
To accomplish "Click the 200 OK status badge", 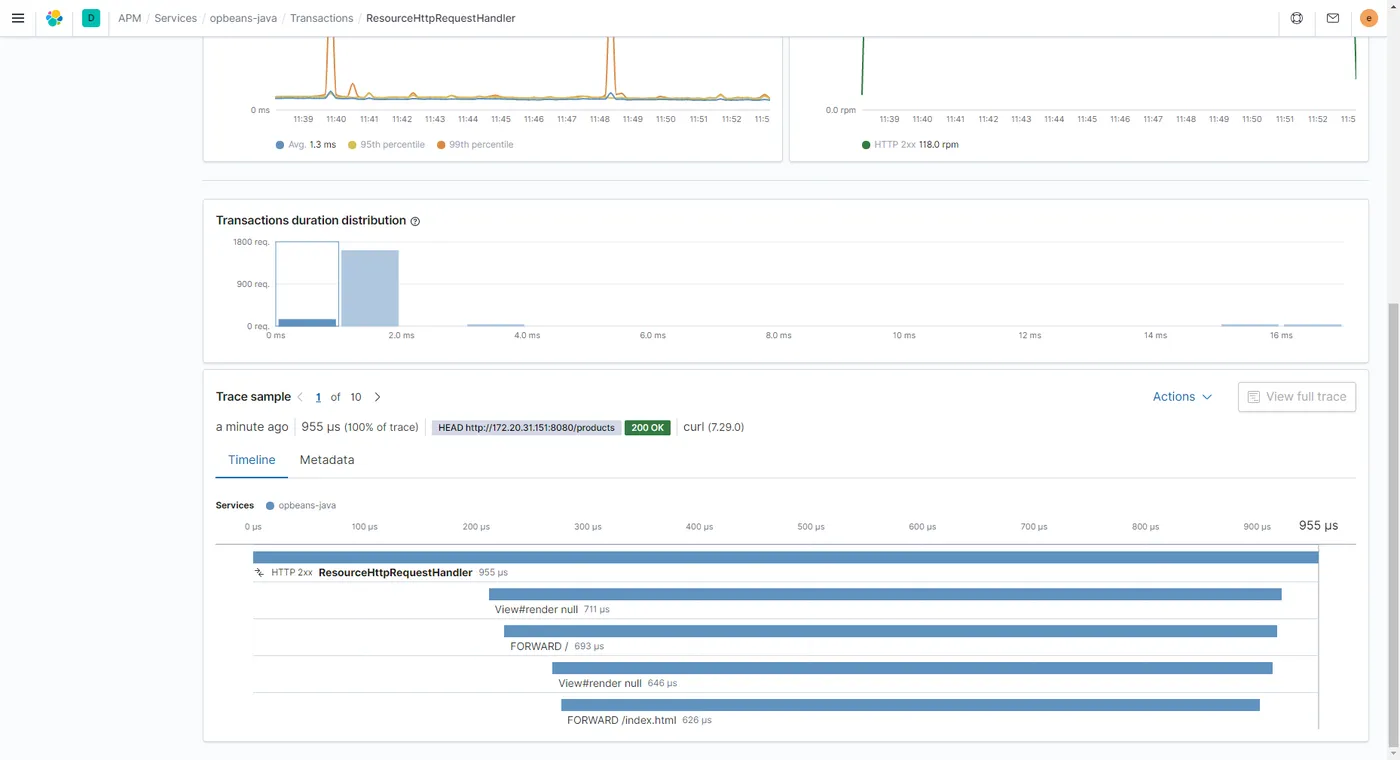I will tap(648, 428).
